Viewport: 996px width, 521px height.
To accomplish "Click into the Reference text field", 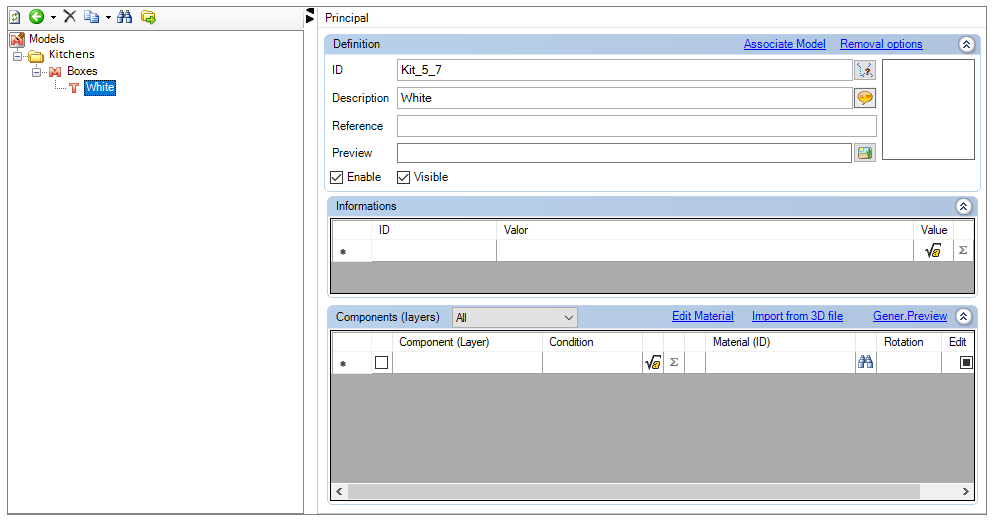I will click(636, 126).
